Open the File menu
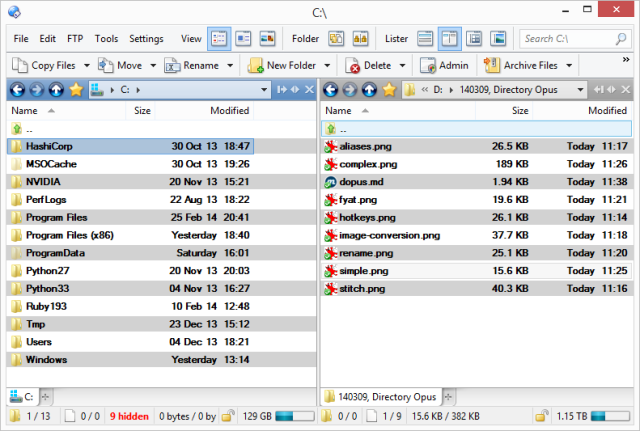 click(21, 39)
